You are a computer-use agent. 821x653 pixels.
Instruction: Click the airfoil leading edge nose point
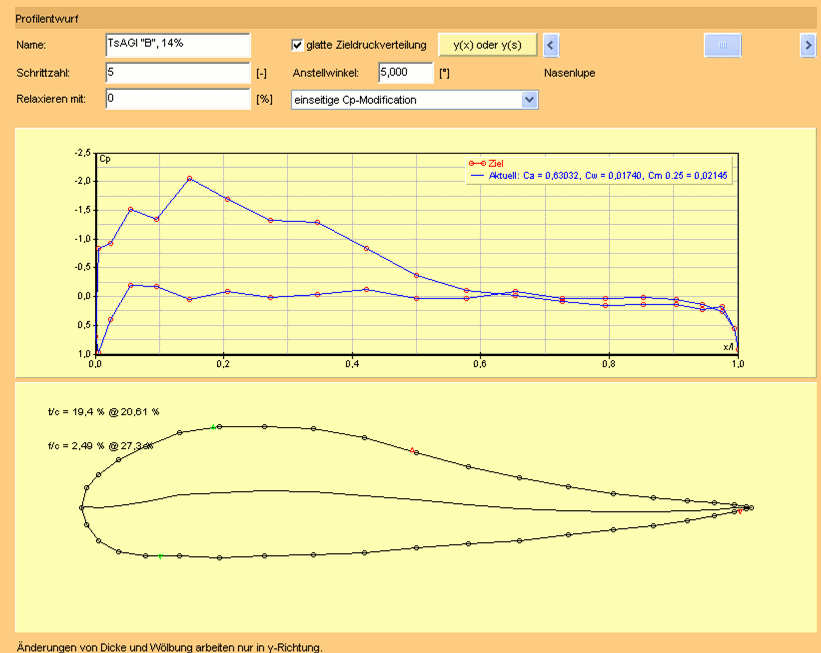click(x=82, y=507)
